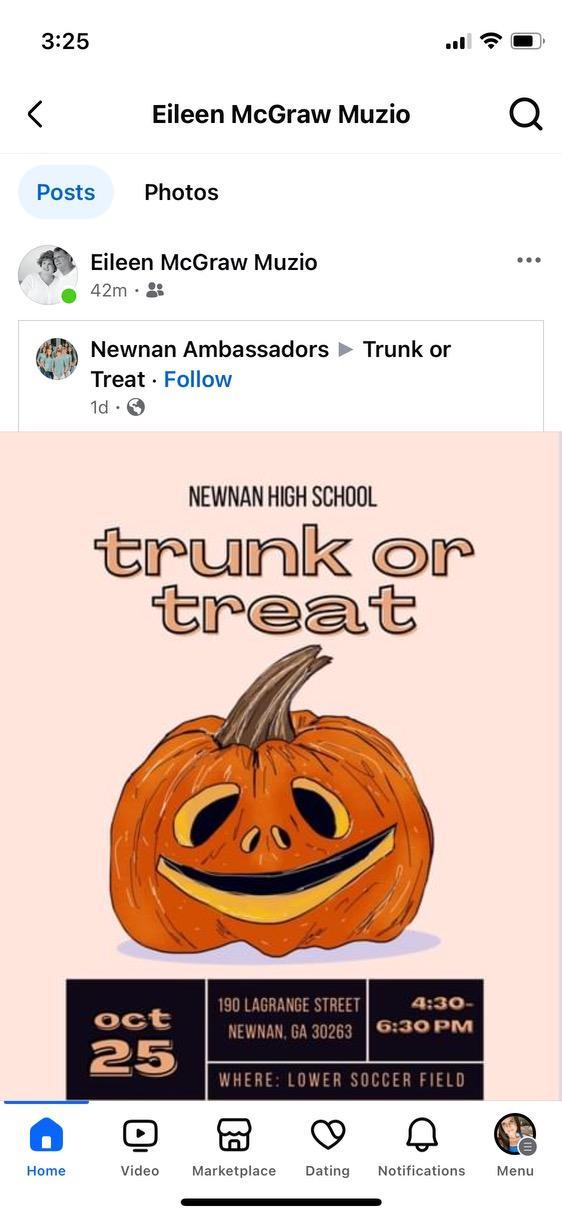Tap Newnan Ambassadors profile thumbnail
562x1218 pixels.
click(x=57, y=359)
